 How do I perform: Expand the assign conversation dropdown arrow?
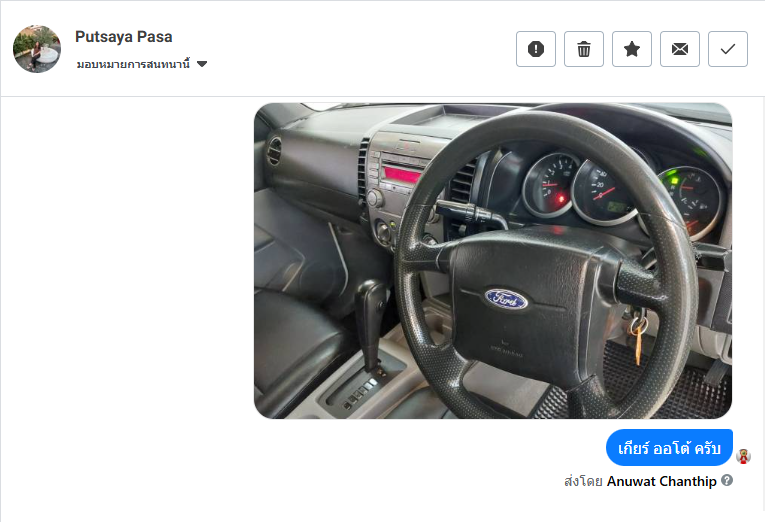202,64
